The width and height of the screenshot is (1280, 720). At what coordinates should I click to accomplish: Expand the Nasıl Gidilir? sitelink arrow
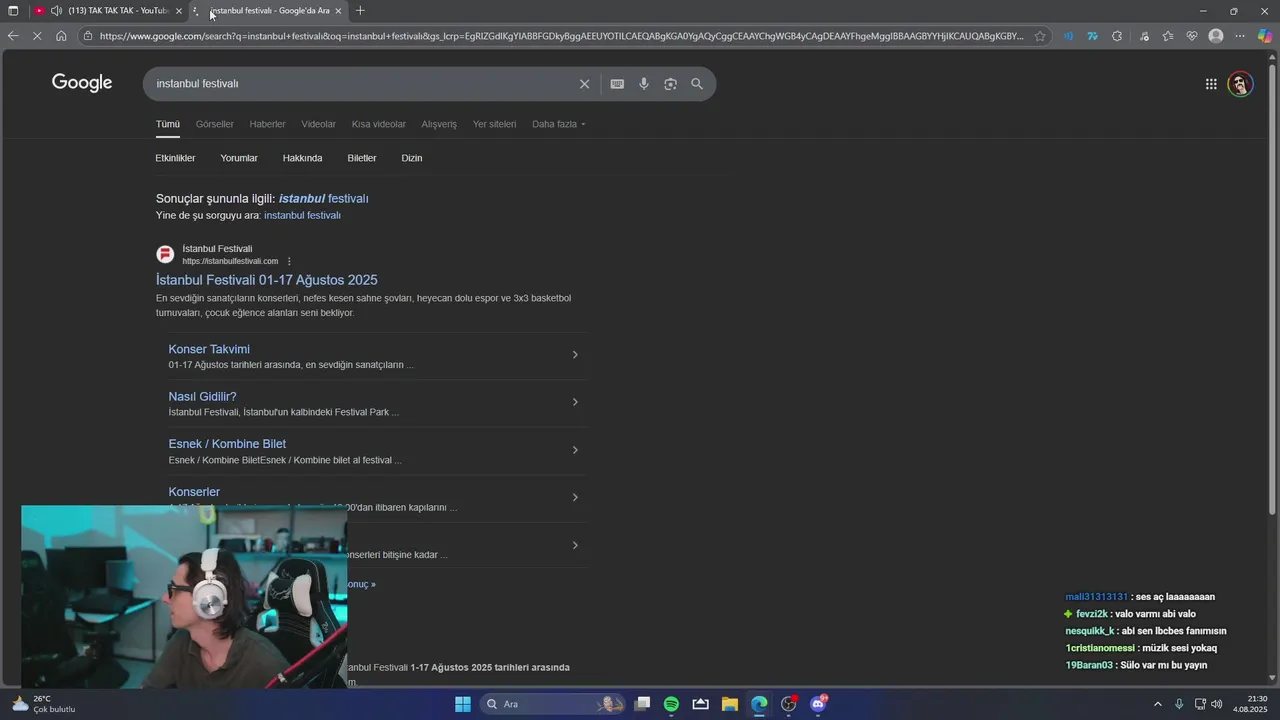pyautogui.click(x=575, y=402)
